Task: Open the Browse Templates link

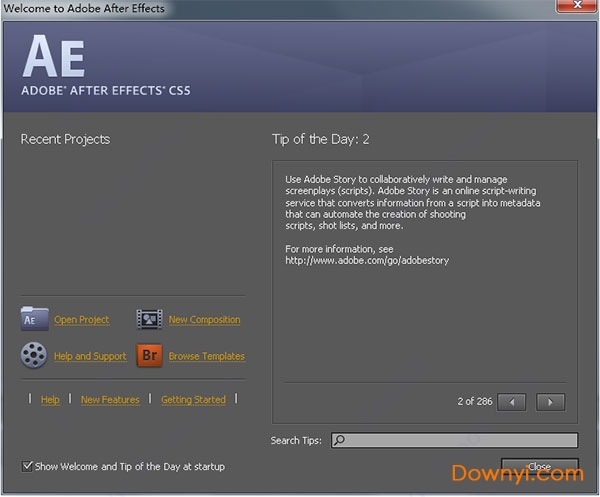Action: [x=207, y=356]
